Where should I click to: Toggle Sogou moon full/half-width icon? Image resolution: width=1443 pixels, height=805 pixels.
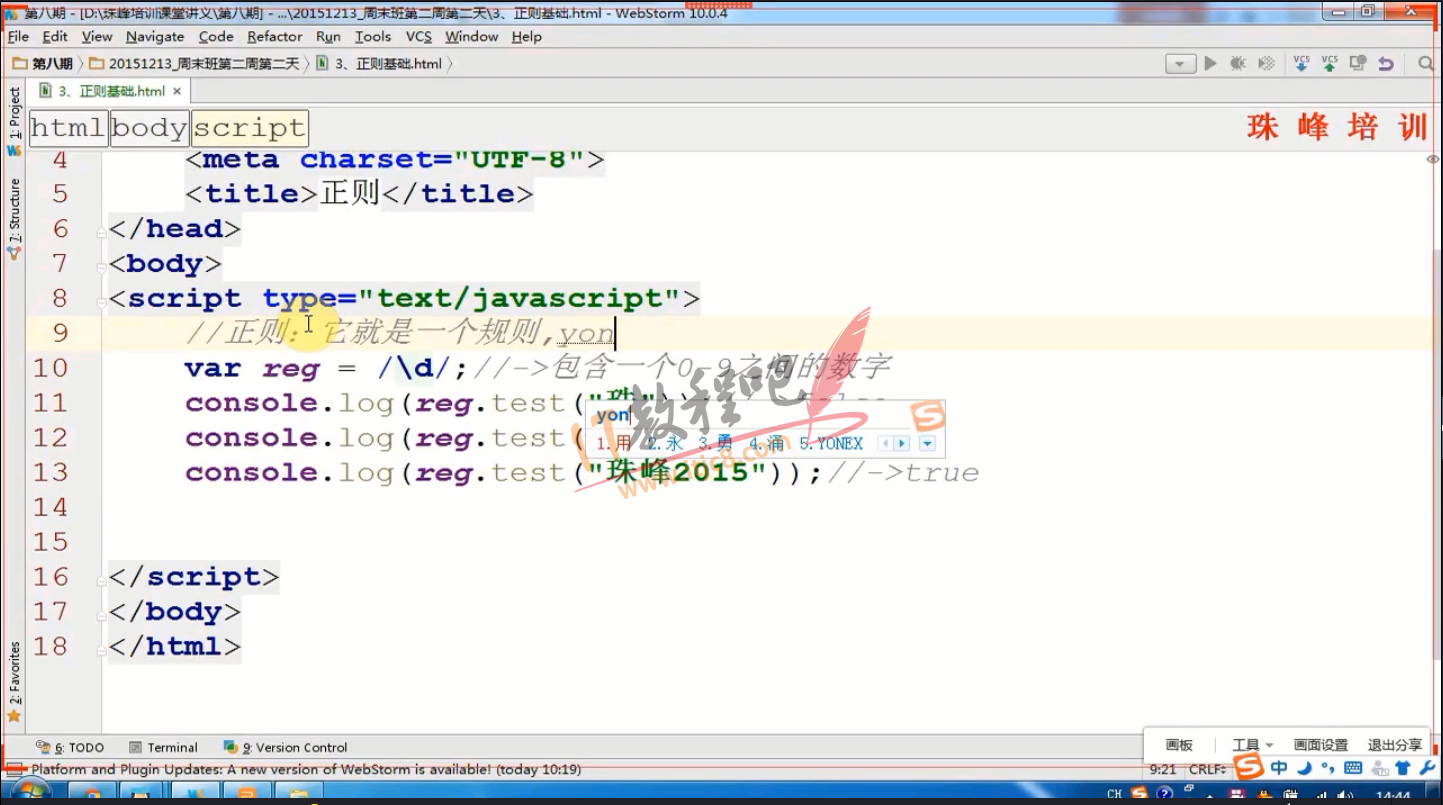pyautogui.click(x=1304, y=768)
